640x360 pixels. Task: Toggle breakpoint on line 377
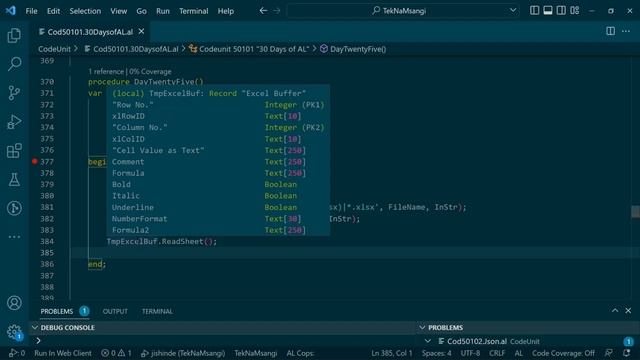pos(35,162)
